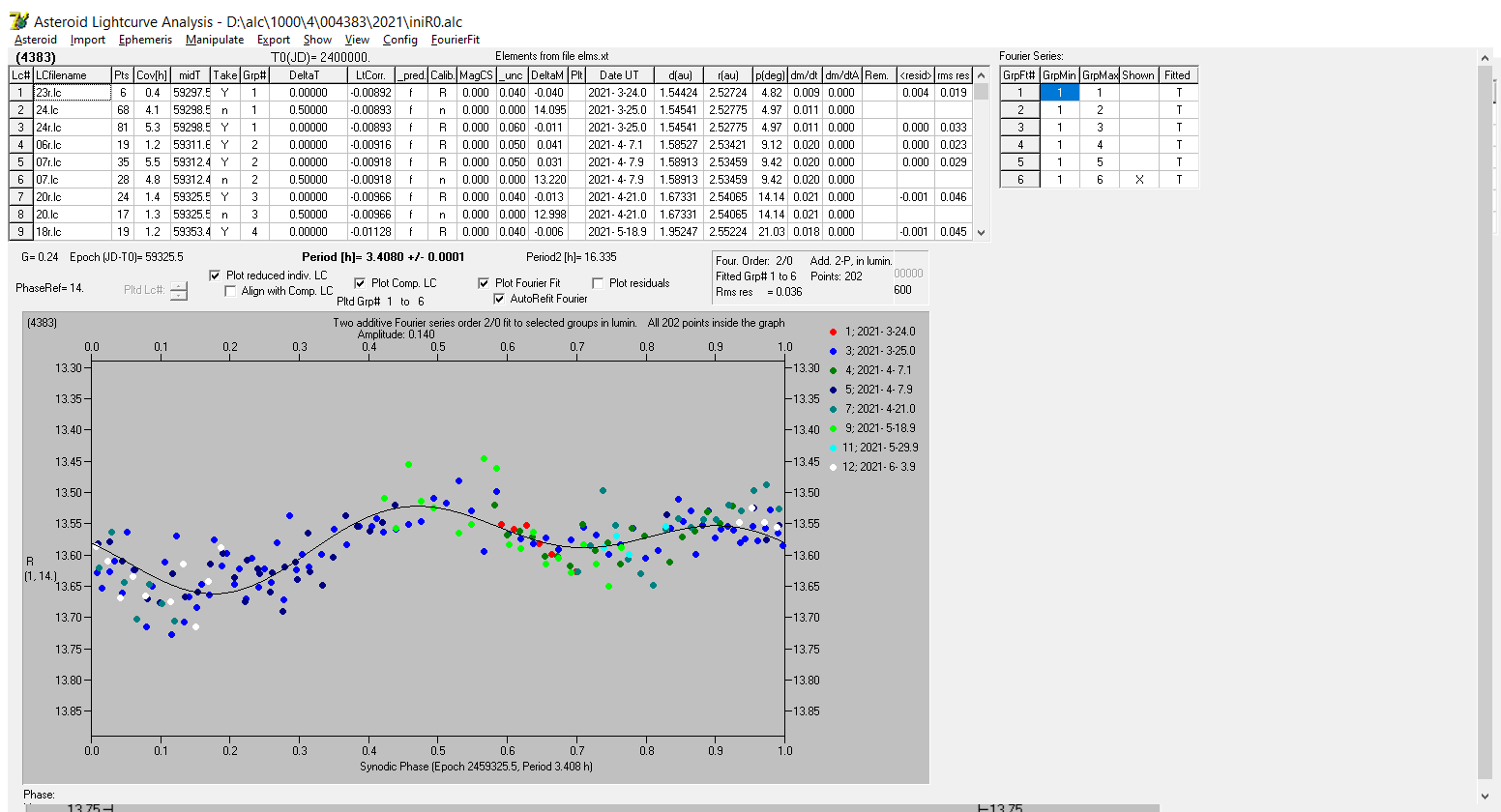Select the 18r.lc filename cell
Viewport: 1501px width, 812px height.
72,232
